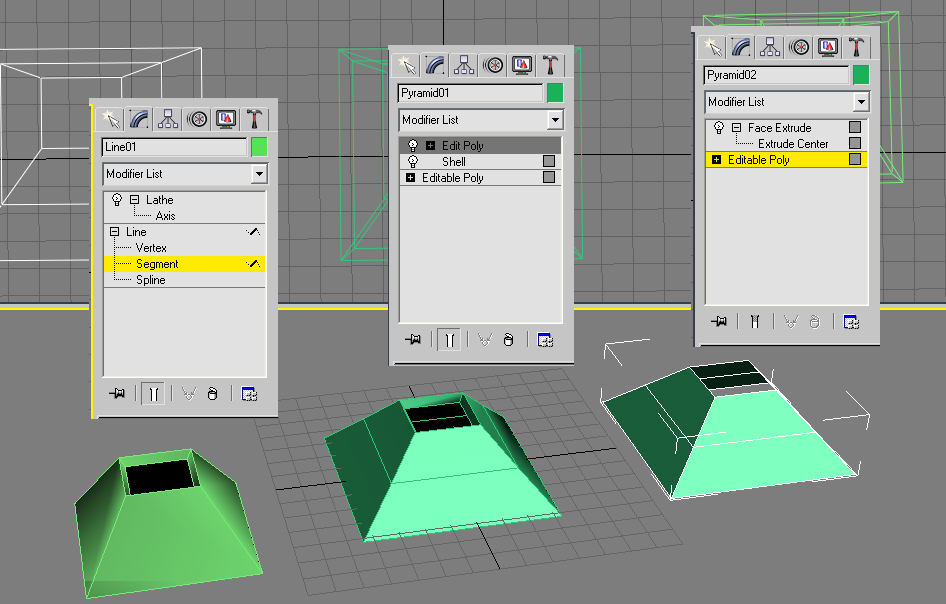
Task: Click Configure Modifier Sets in Pyramid01 panel
Action: [x=545, y=340]
